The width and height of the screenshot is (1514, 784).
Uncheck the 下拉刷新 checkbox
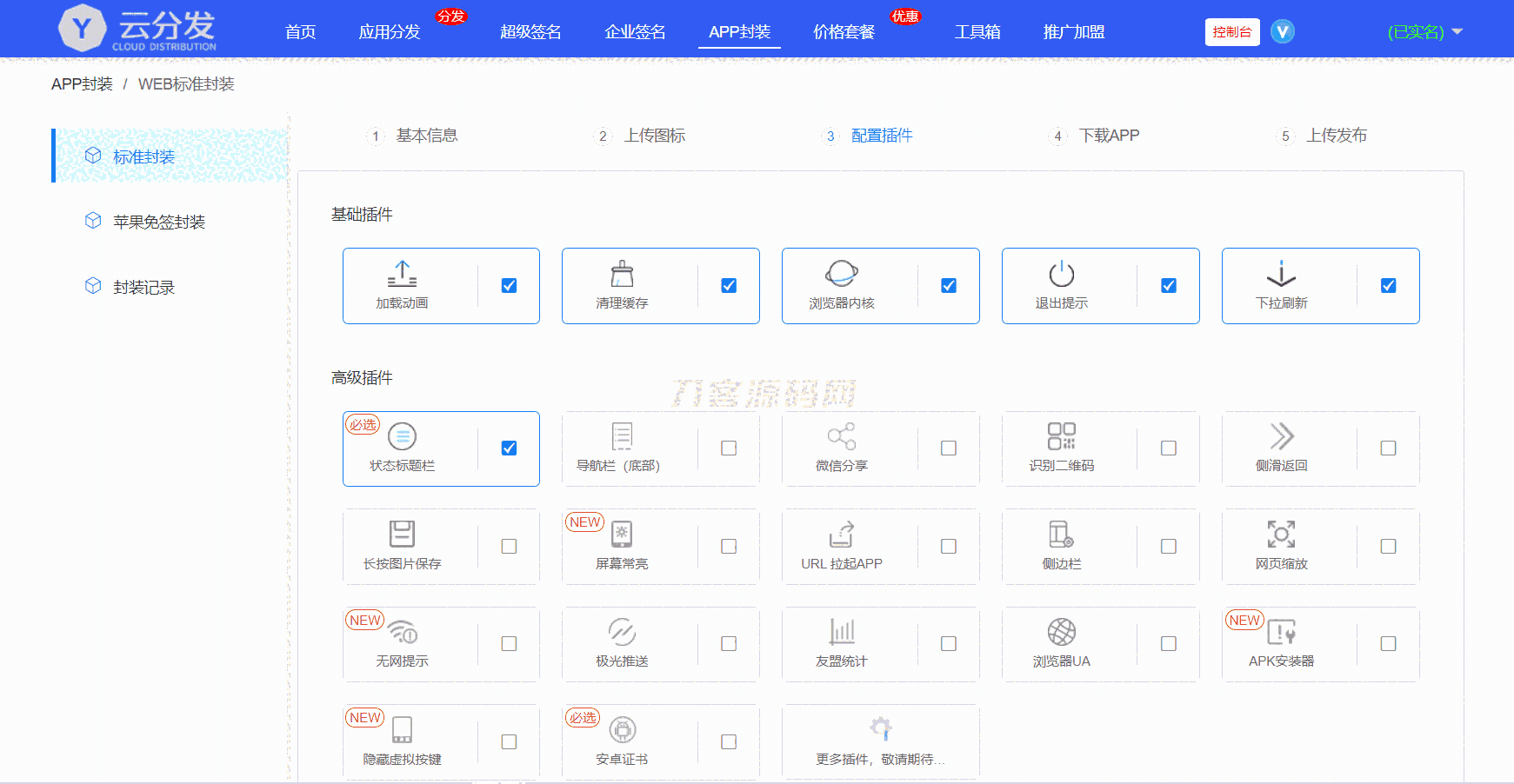(x=1389, y=285)
